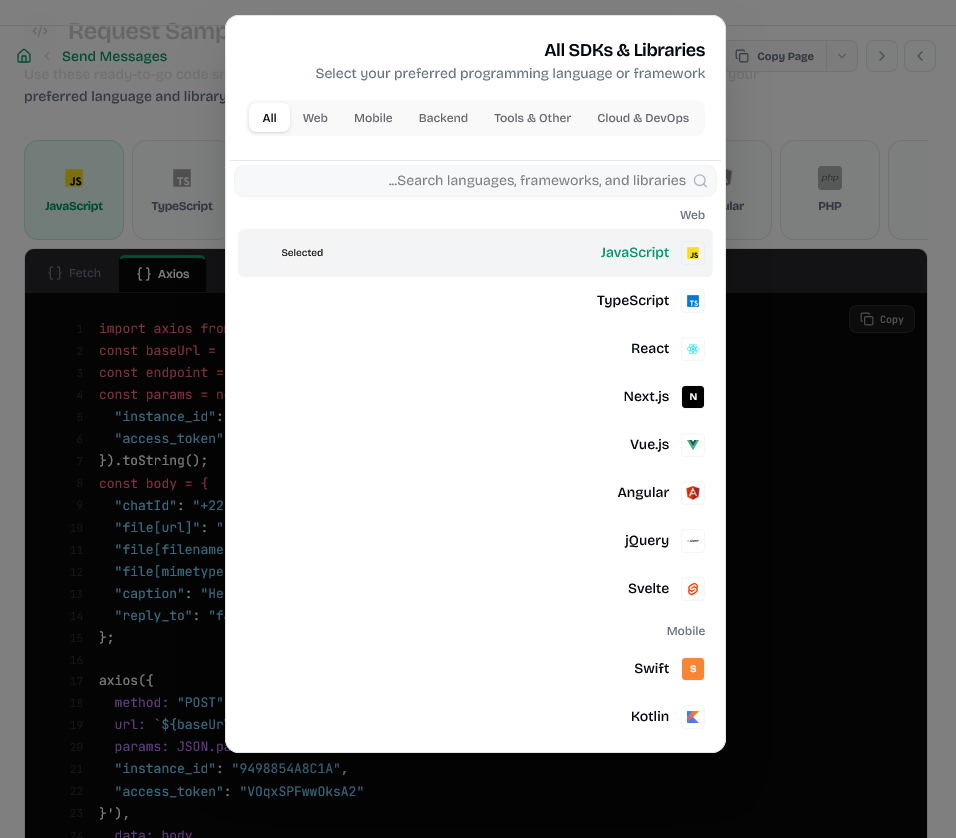Go to previous page arrow button
This screenshot has width=956, height=838.
tap(920, 56)
